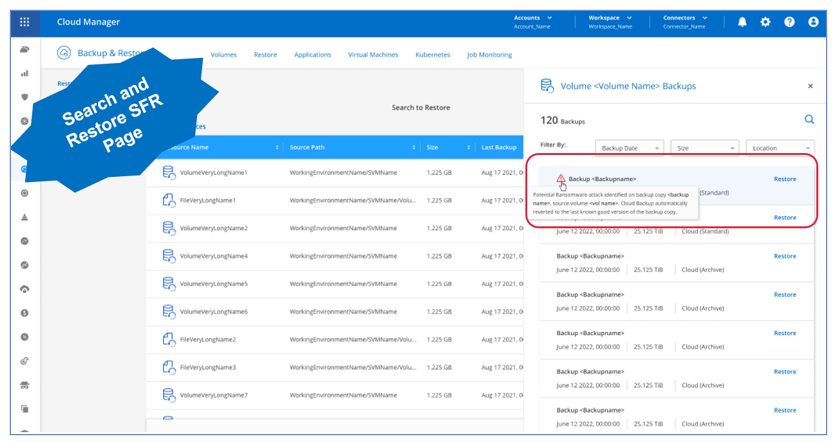Select the Kubernetes tab
The width and height of the screenshot is (836, 442).
pyautogui.click(x=432, y=55)
